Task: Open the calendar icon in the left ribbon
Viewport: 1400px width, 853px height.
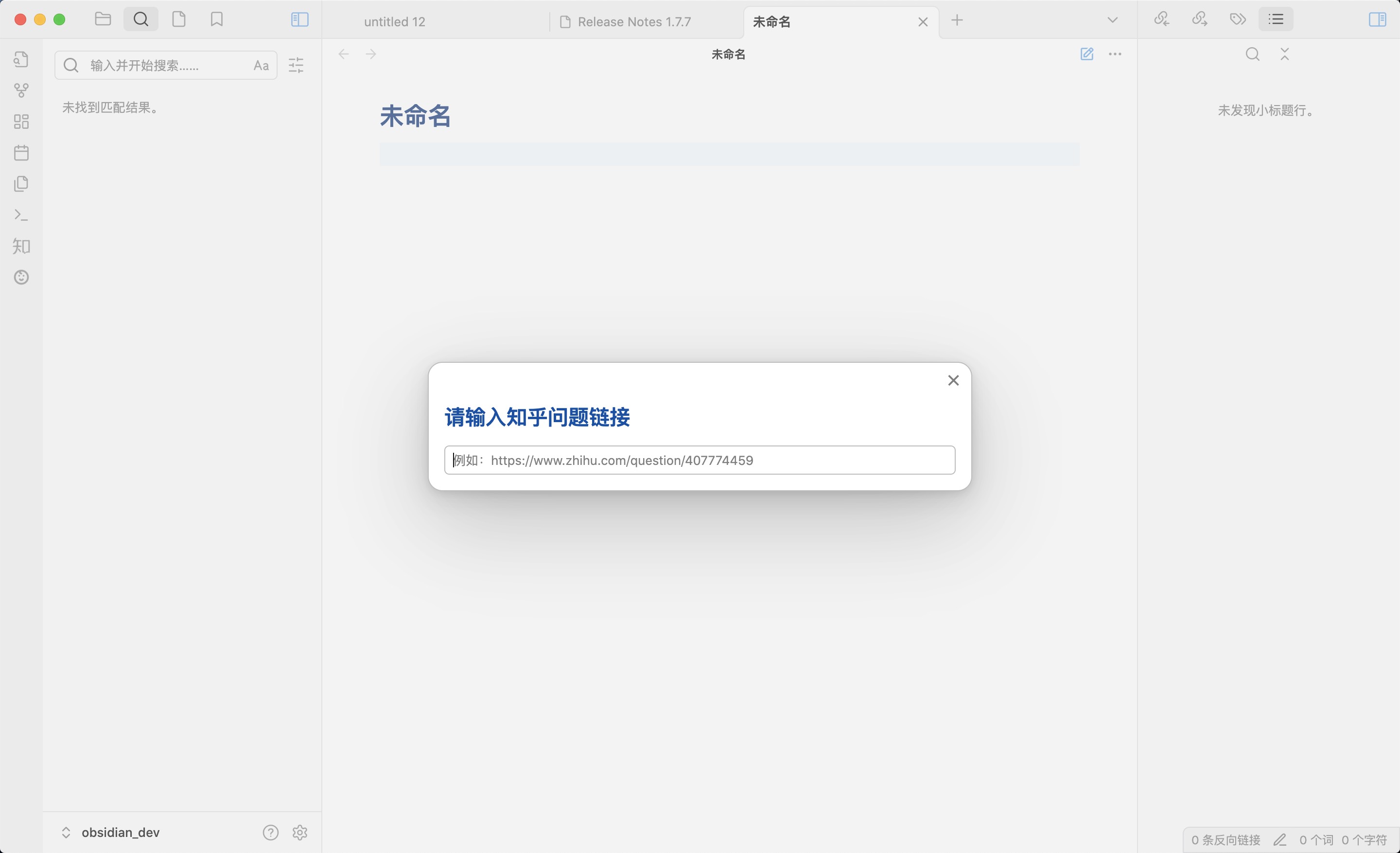Action: pyautogui.click(x=21, y=152)
